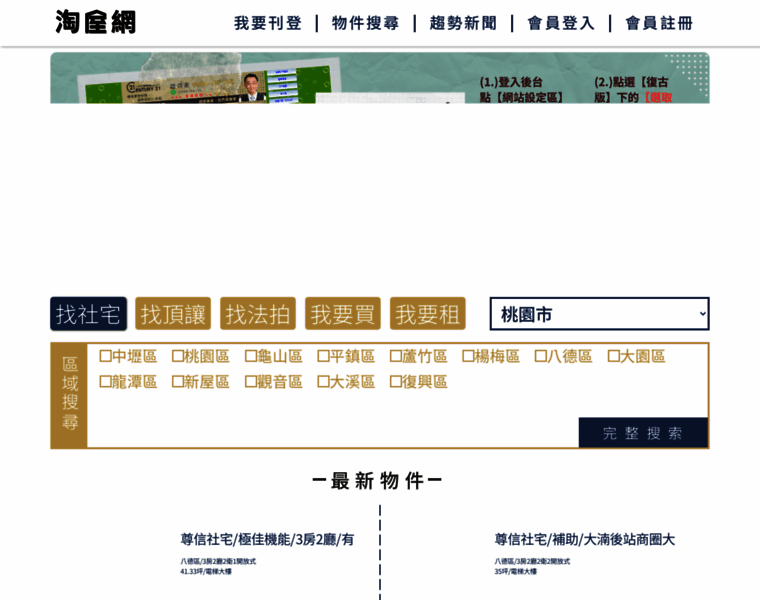The width and height of the screenshot is (760, 600).
Task: Enable the 大溪區 checkbox
Action: click(x=323, y=382)
